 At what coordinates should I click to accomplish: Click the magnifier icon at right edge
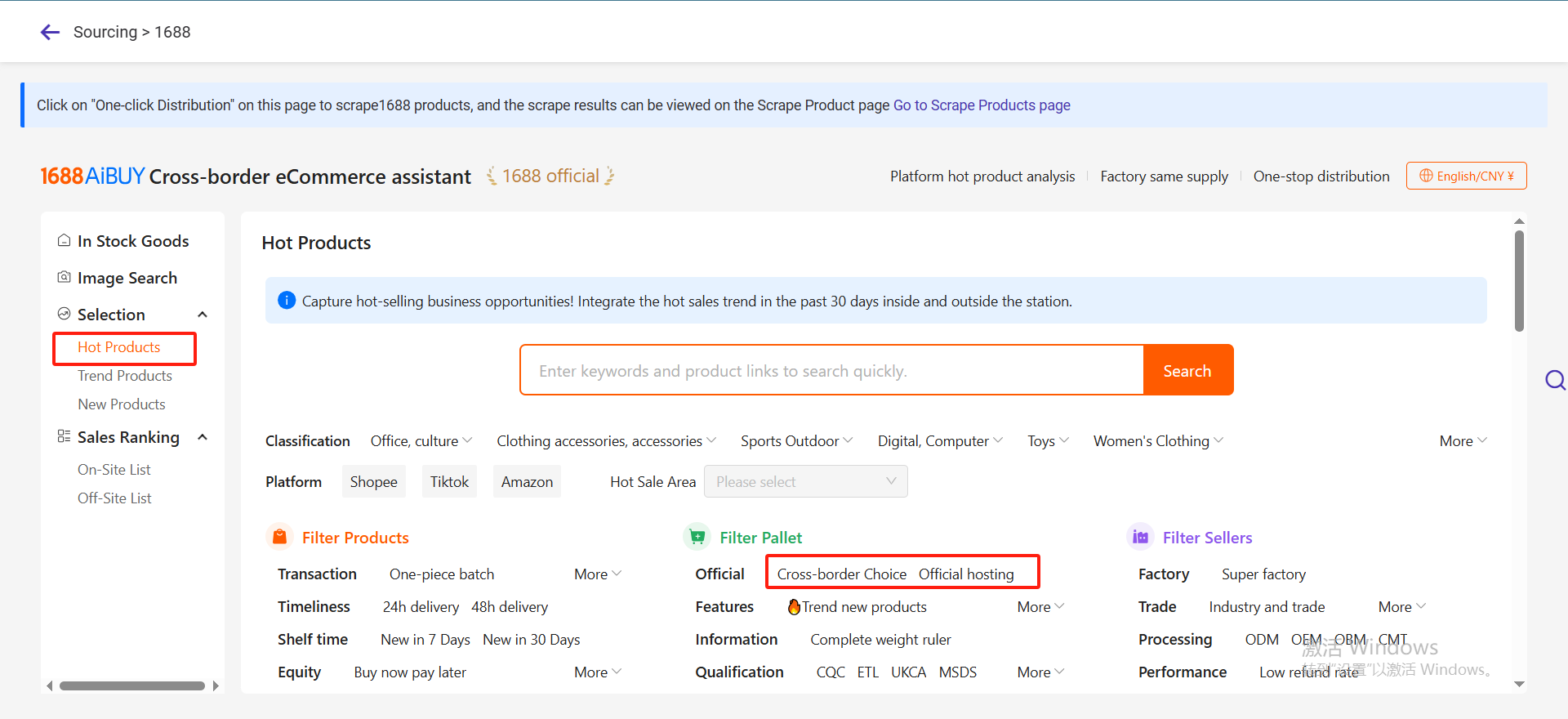tap(1555, 380)
